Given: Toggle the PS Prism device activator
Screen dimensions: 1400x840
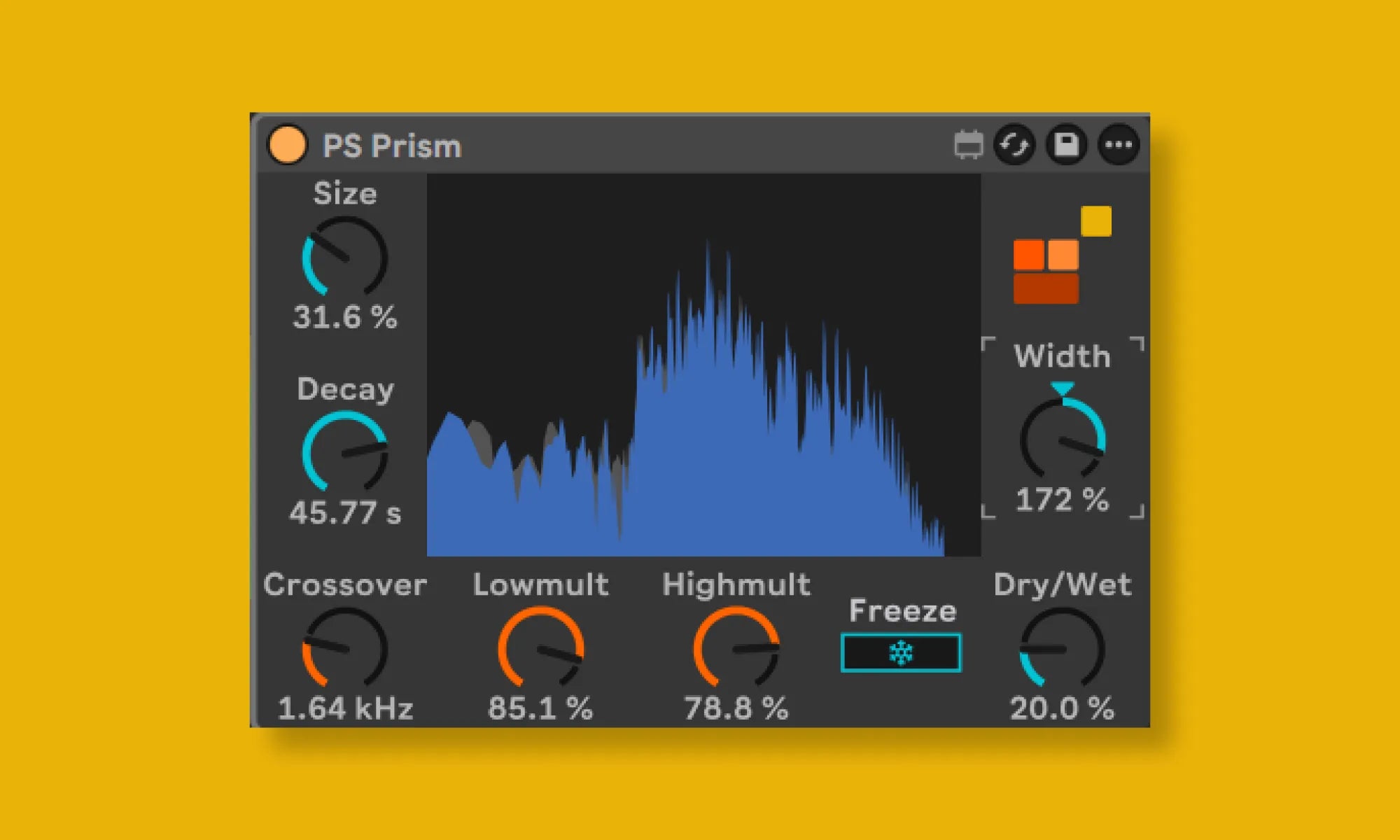Looking at the screenshot, I should click(x=287, y=145).
